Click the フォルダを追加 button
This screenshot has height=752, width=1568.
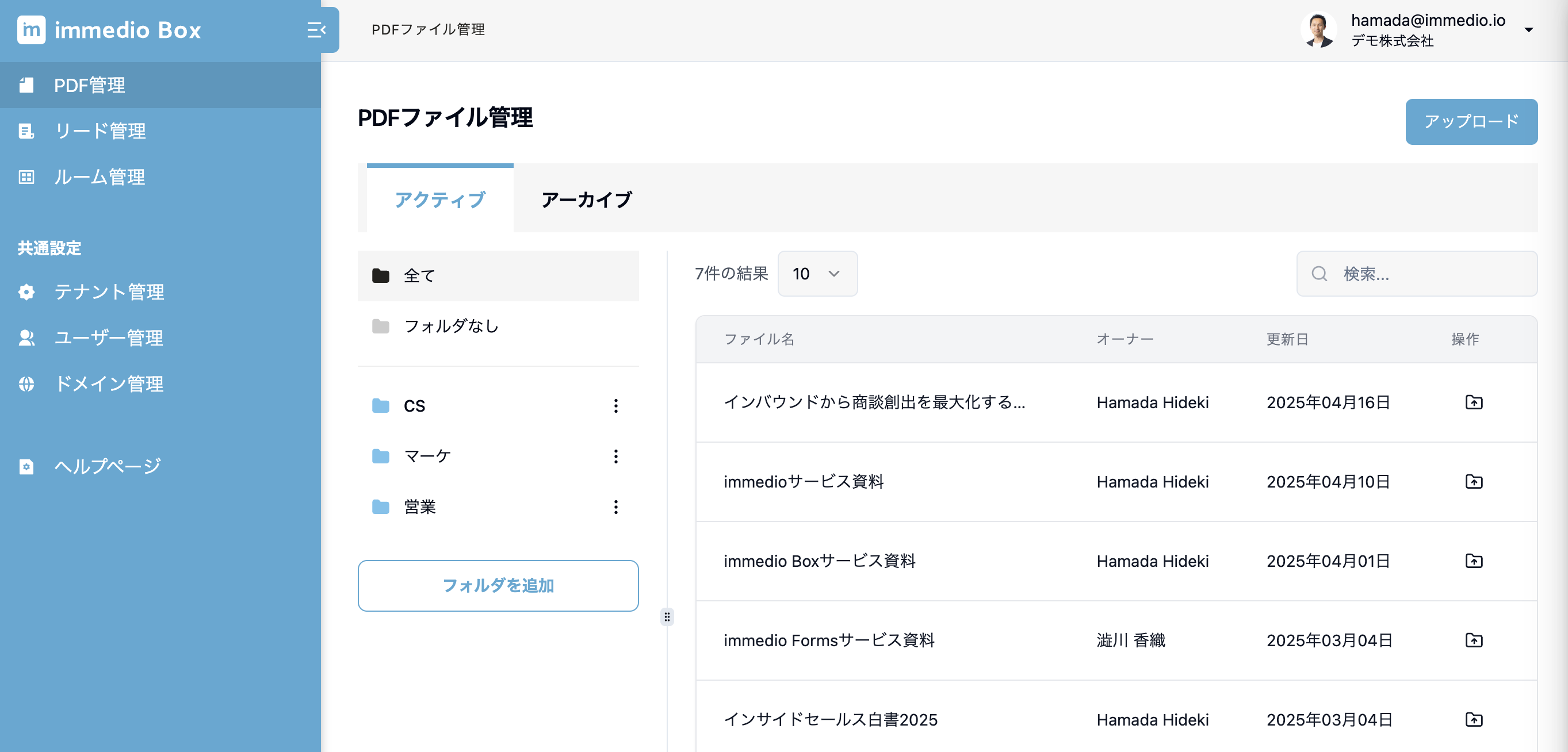coord(498,585)
